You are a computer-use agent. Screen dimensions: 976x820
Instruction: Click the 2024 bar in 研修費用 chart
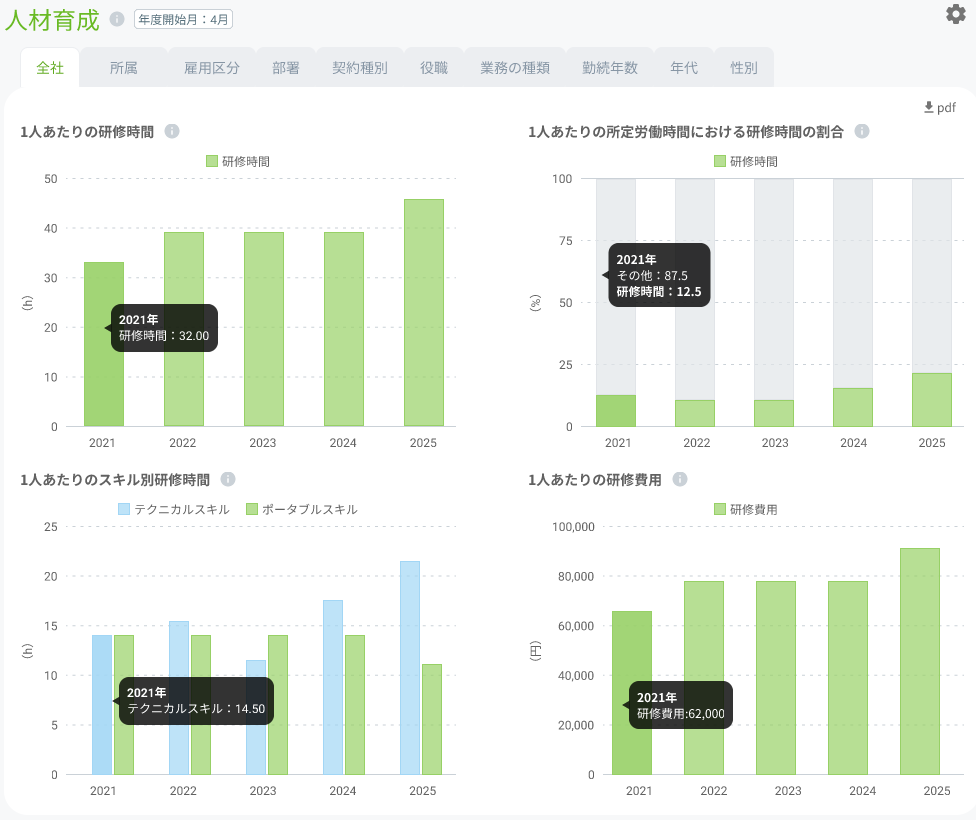tap(848, 678)
